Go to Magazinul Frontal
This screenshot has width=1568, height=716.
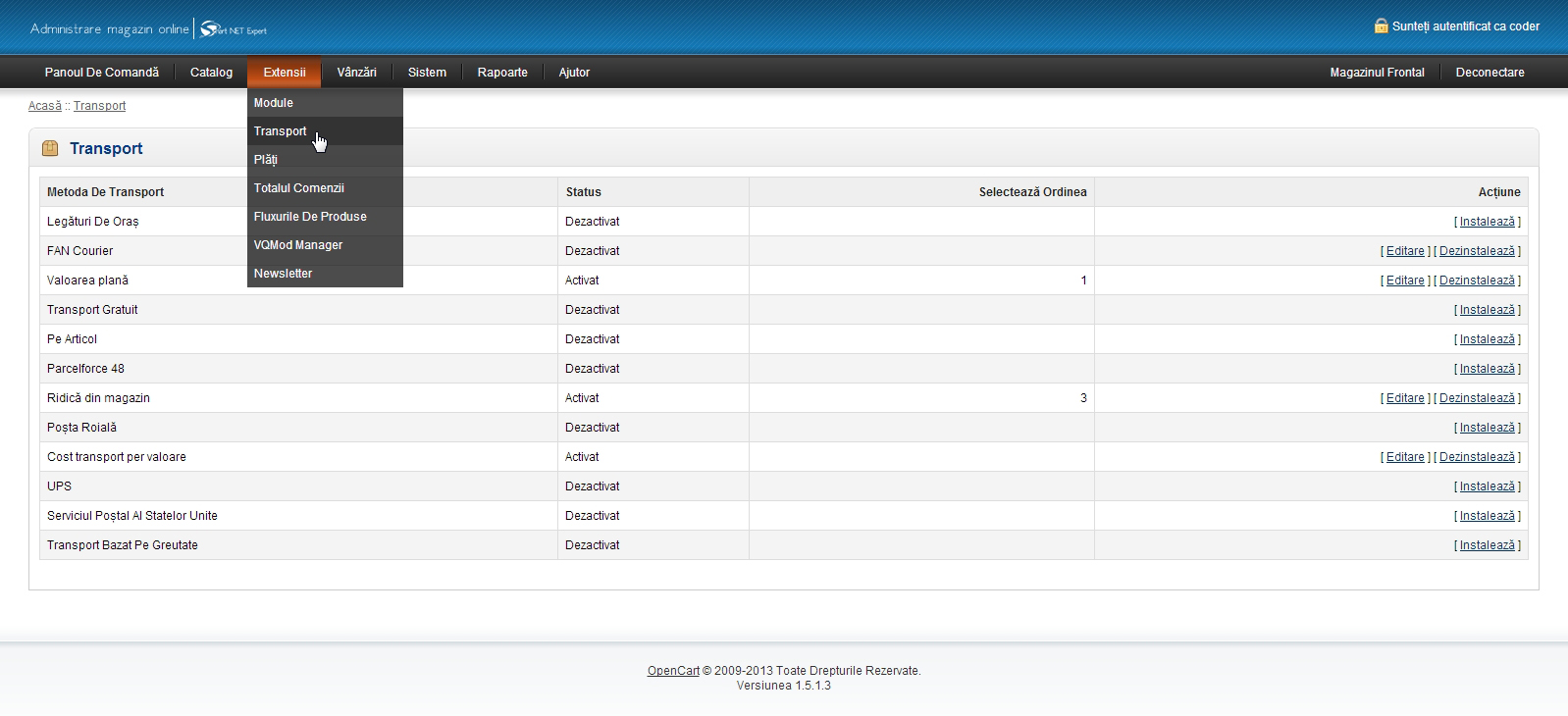[1377, 73]
